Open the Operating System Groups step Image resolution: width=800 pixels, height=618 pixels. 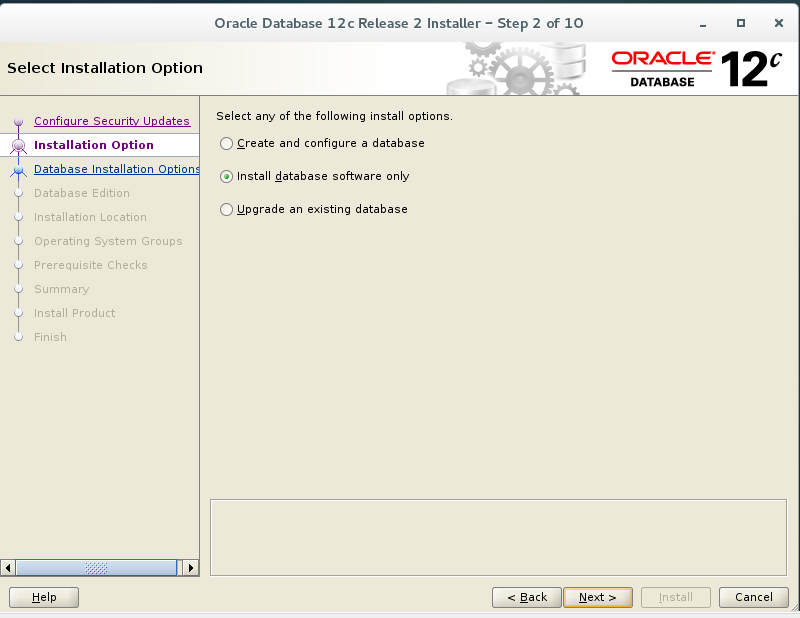[x=108, y=241]
